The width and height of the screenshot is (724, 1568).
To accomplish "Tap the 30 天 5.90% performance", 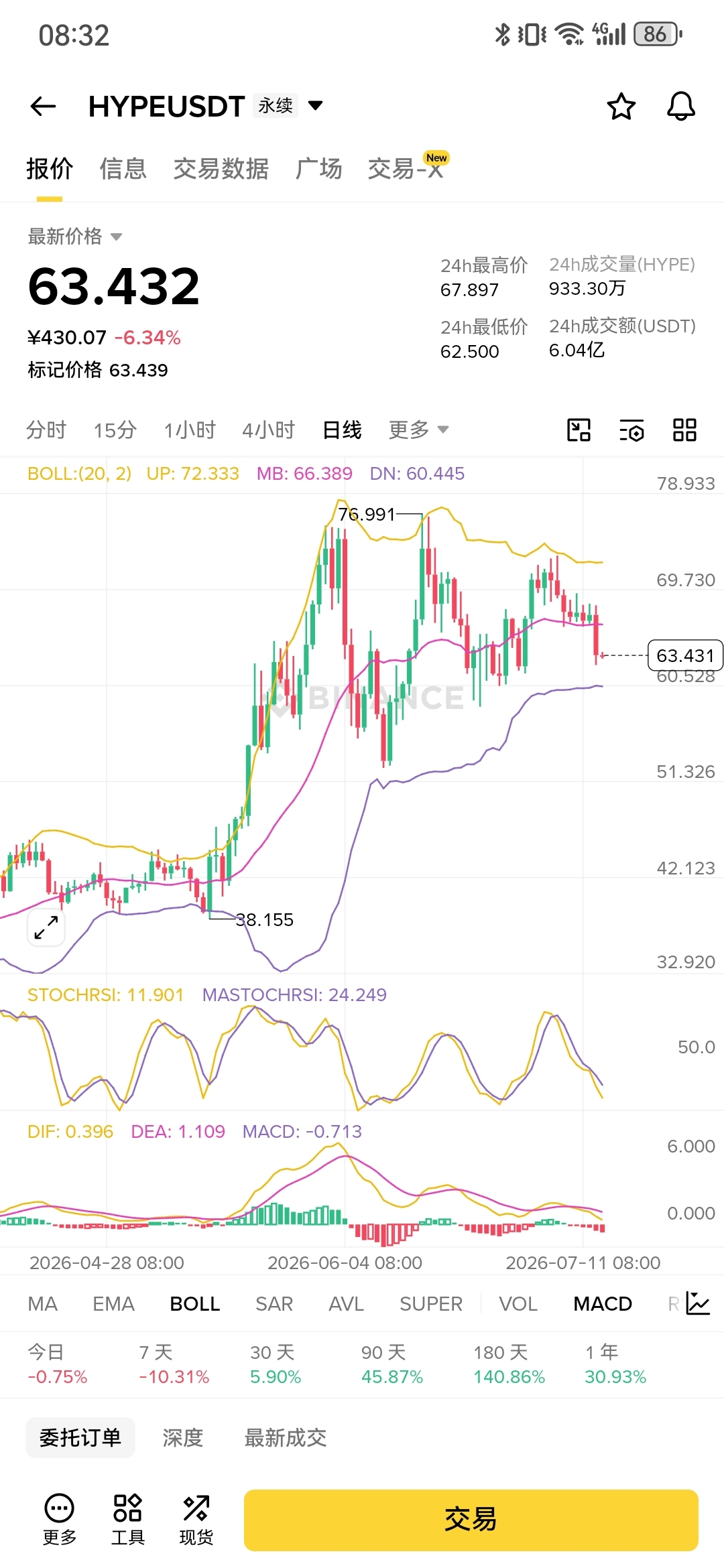I will pyautogui.click(x=276, y=1364).
